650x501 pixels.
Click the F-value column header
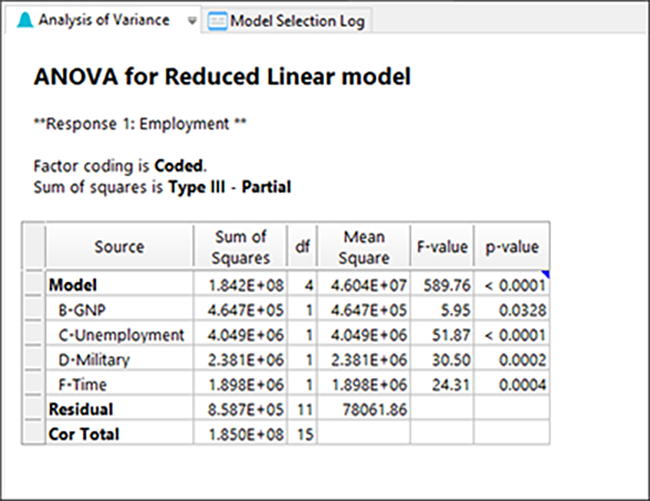[x=442, y=247]
